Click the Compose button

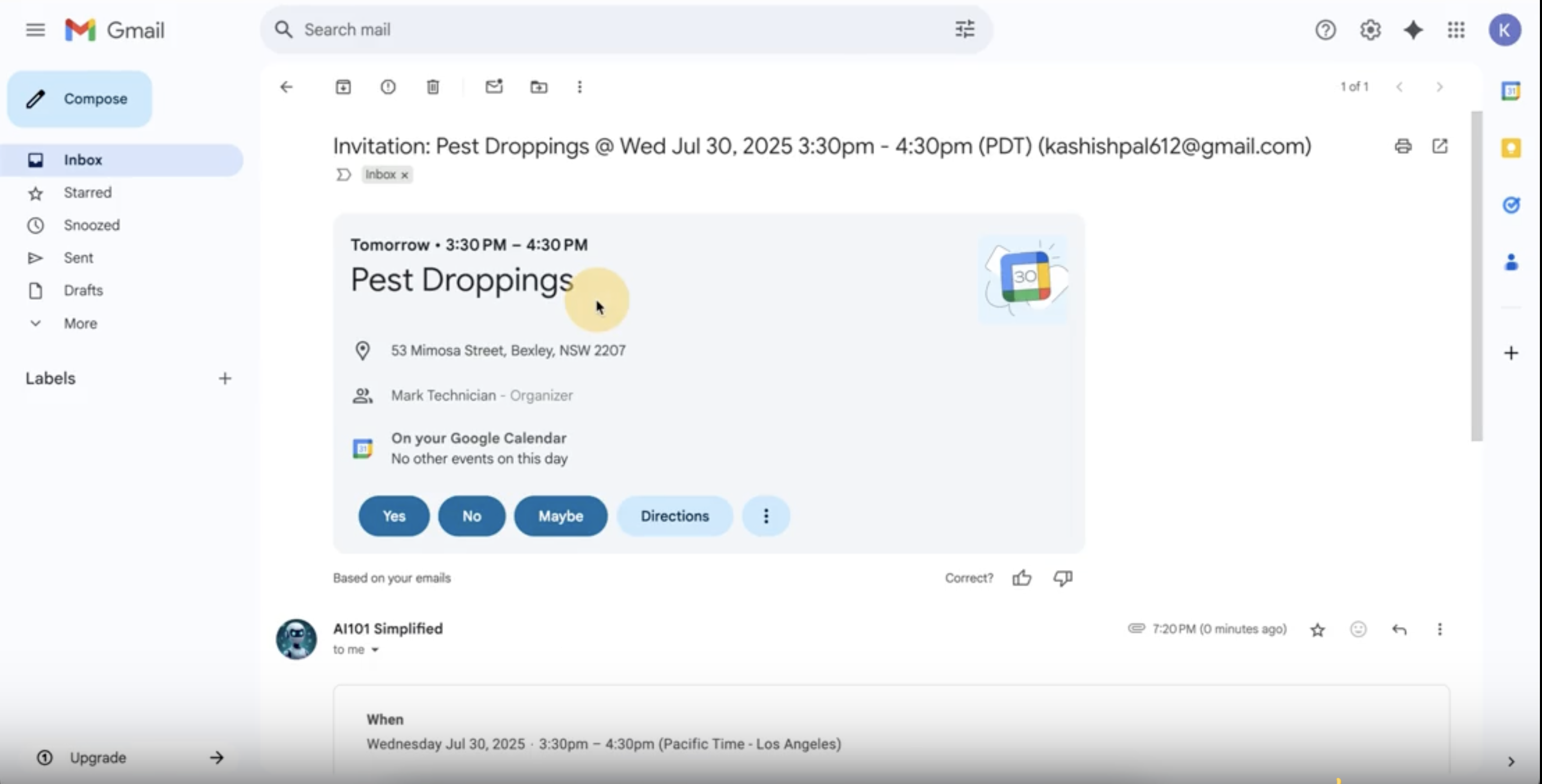(x=79, y=99)
